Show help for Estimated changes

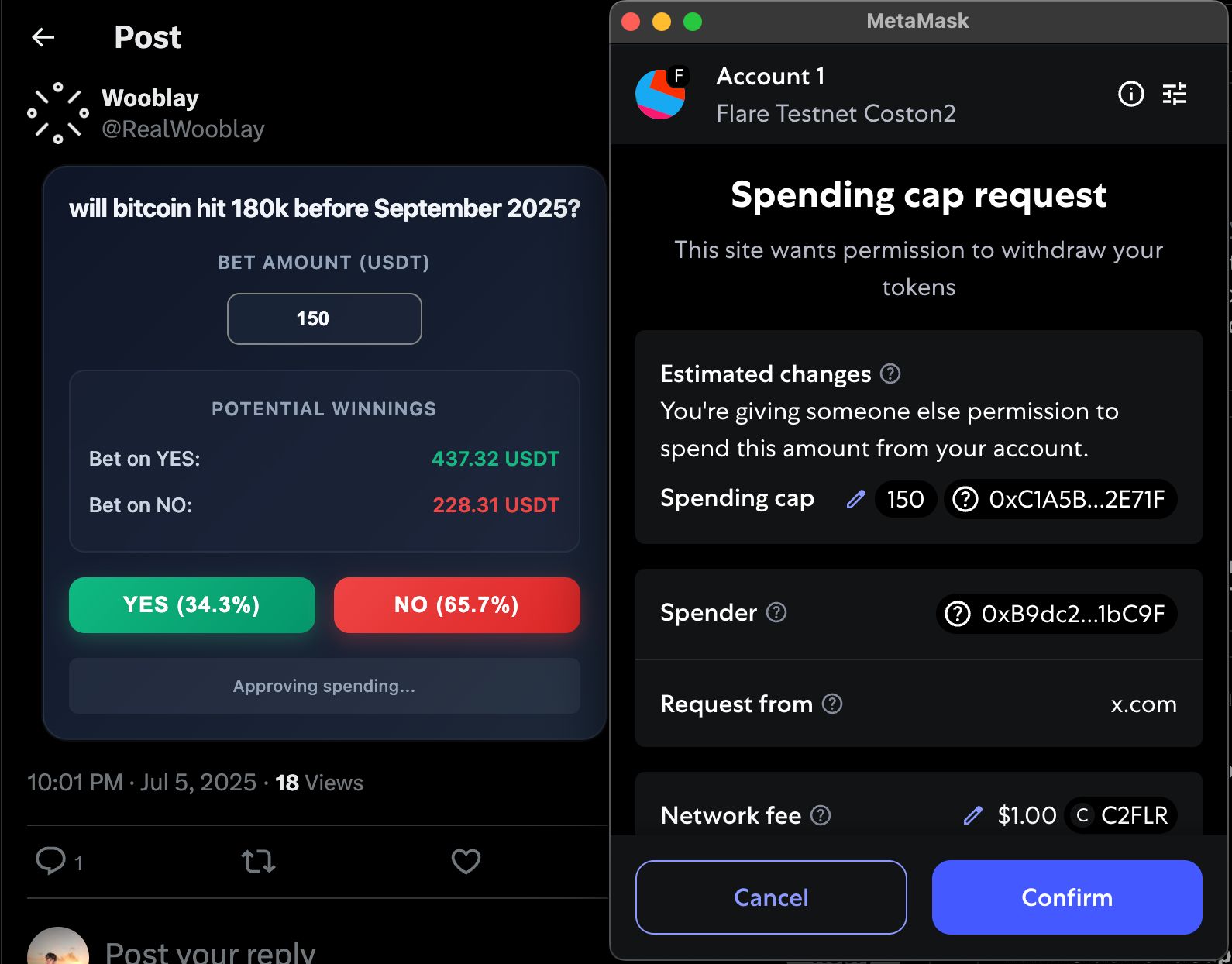click(x=890, y=374)
